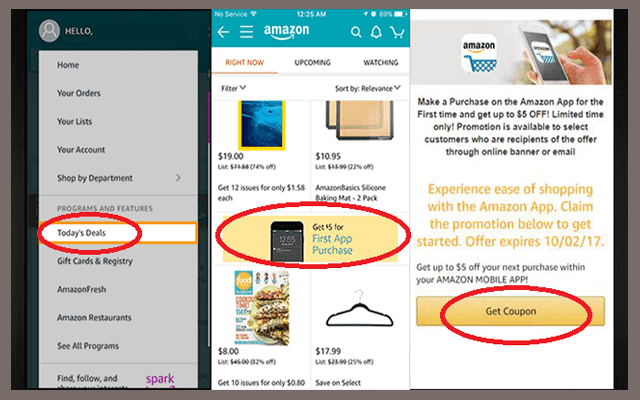
Task: Open the hamburger menu icon
Action: (246, 32)
